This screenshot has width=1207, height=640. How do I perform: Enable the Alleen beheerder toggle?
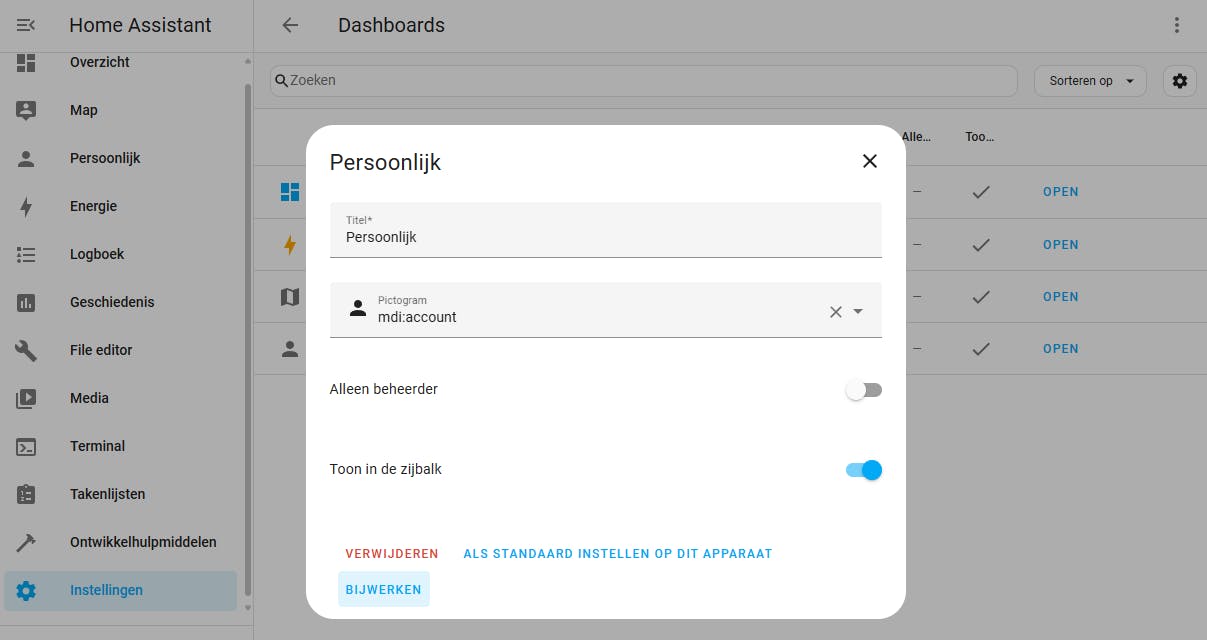tap(863, 390)
